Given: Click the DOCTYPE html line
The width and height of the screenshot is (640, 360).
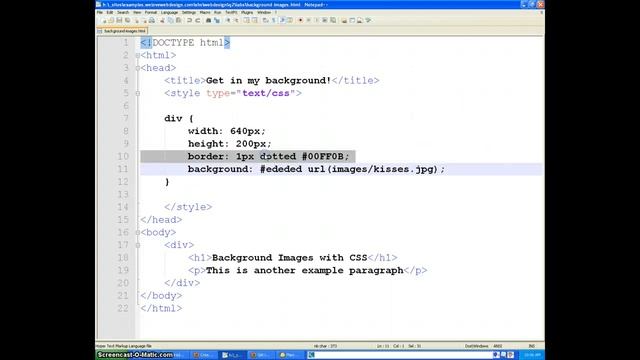Looking at the screenshot, I should pos(185,43).
